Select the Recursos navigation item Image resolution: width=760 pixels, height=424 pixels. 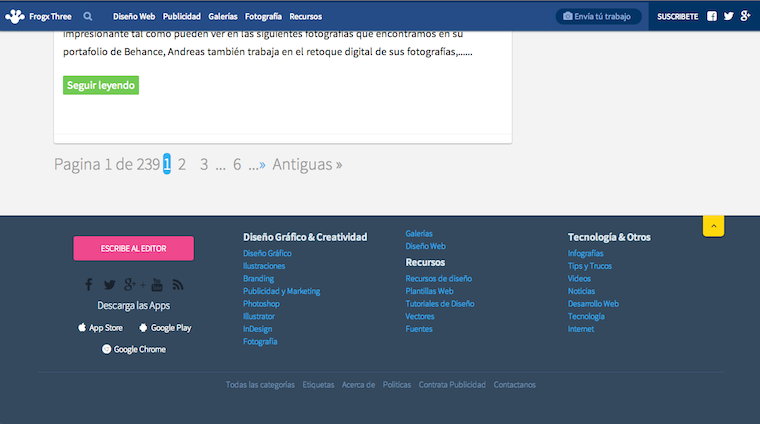point(305,17)
